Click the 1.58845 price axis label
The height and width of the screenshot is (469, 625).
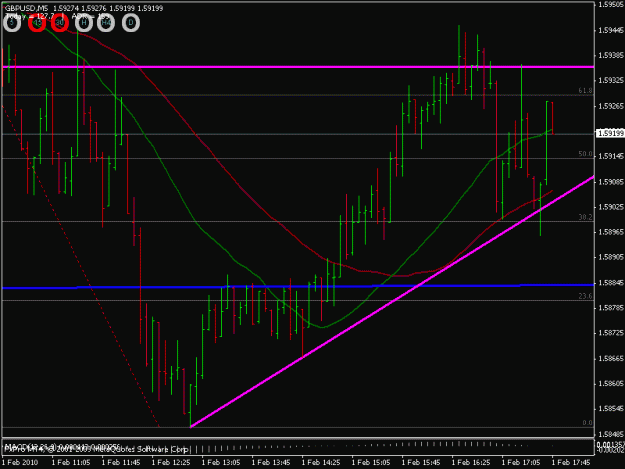click(x=611, y=283)
